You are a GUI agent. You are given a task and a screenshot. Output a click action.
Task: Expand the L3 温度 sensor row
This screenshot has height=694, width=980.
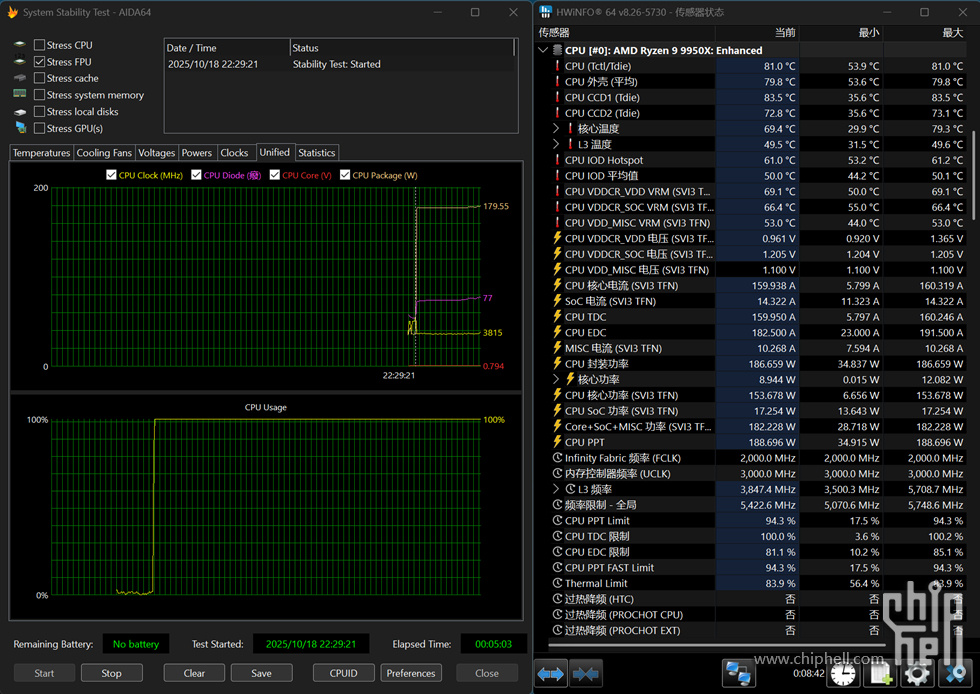click(556, 144)
